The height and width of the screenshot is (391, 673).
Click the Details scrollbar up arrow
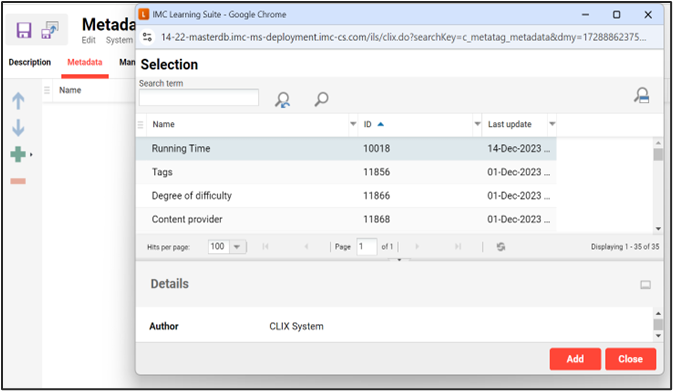coord(658,313)
